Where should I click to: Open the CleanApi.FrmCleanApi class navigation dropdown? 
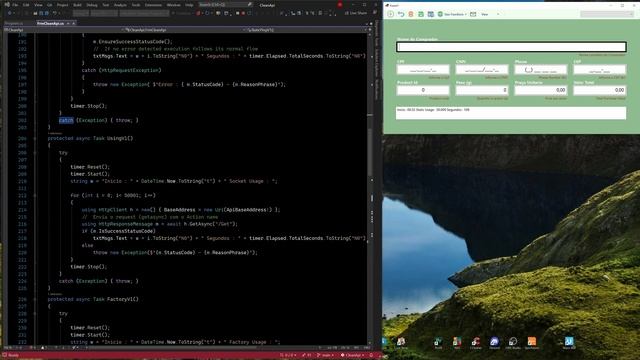pos(184,30)
